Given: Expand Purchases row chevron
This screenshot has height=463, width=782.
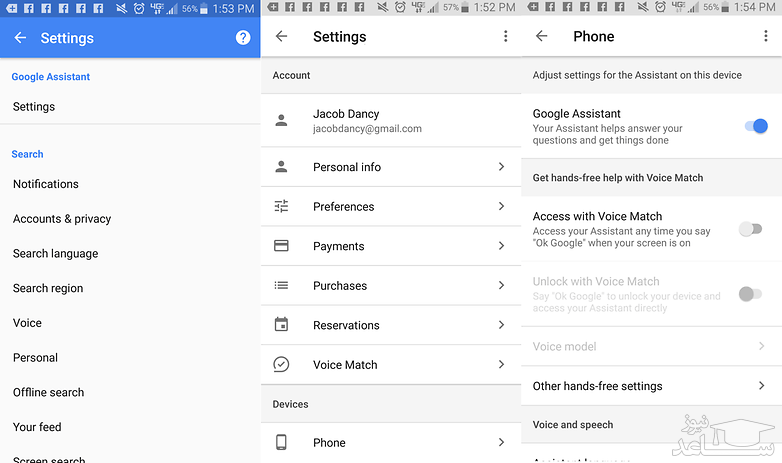Looking at the screenshot, I should (x=501, y=286).
